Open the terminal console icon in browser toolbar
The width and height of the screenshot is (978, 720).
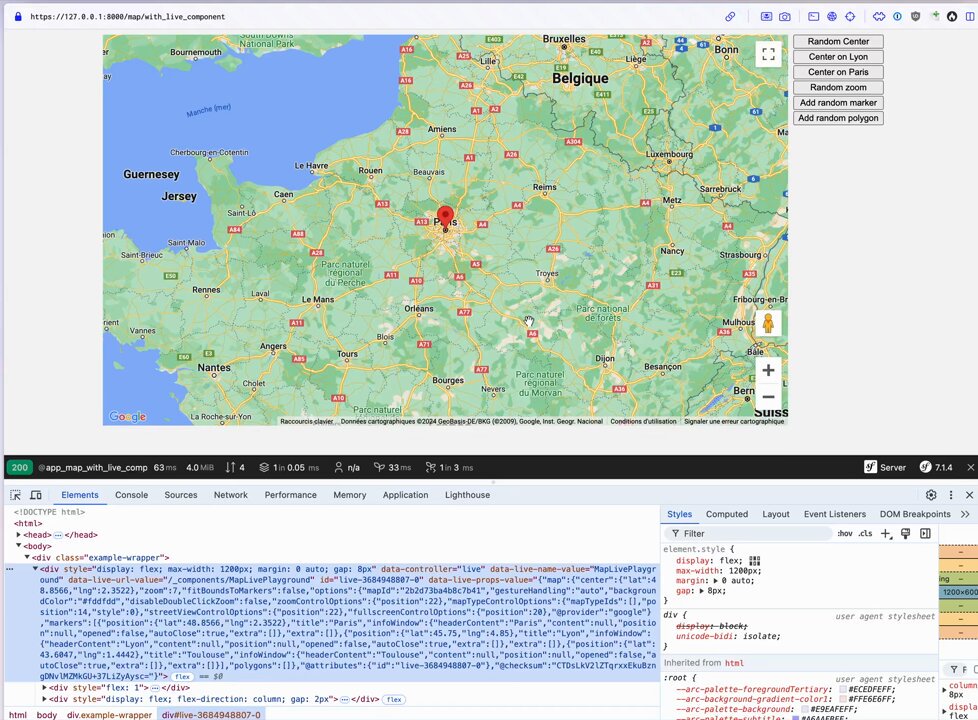813,17
